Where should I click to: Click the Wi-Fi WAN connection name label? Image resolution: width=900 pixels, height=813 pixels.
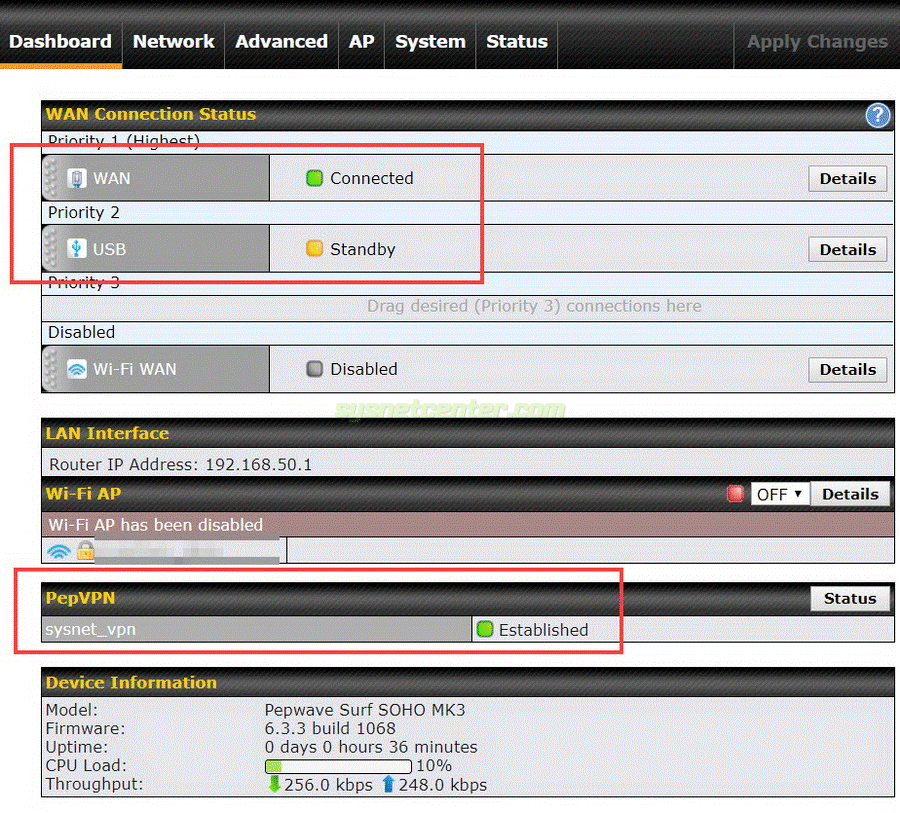point(135,369)
